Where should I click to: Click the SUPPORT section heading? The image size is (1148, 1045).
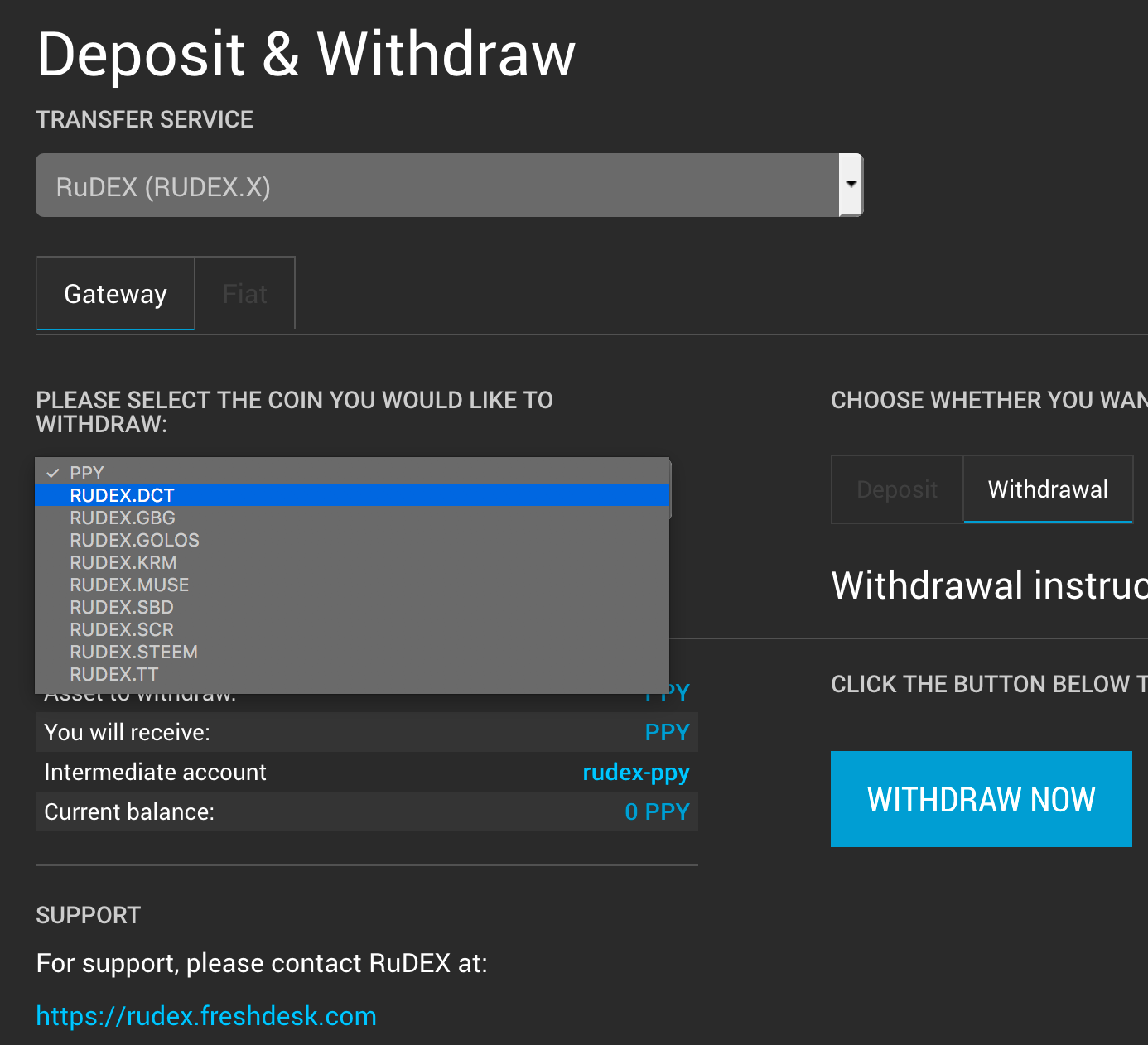(89, 915)
